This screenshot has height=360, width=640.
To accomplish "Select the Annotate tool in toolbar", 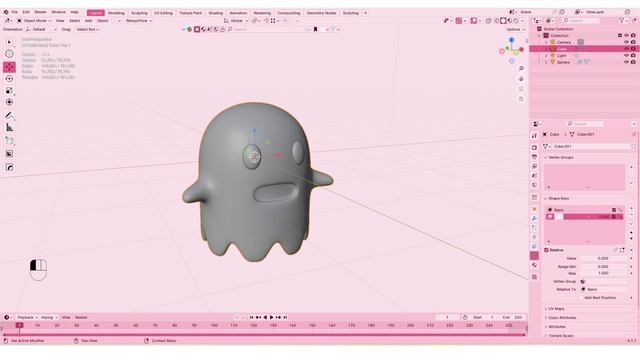I will click(9, 116).
